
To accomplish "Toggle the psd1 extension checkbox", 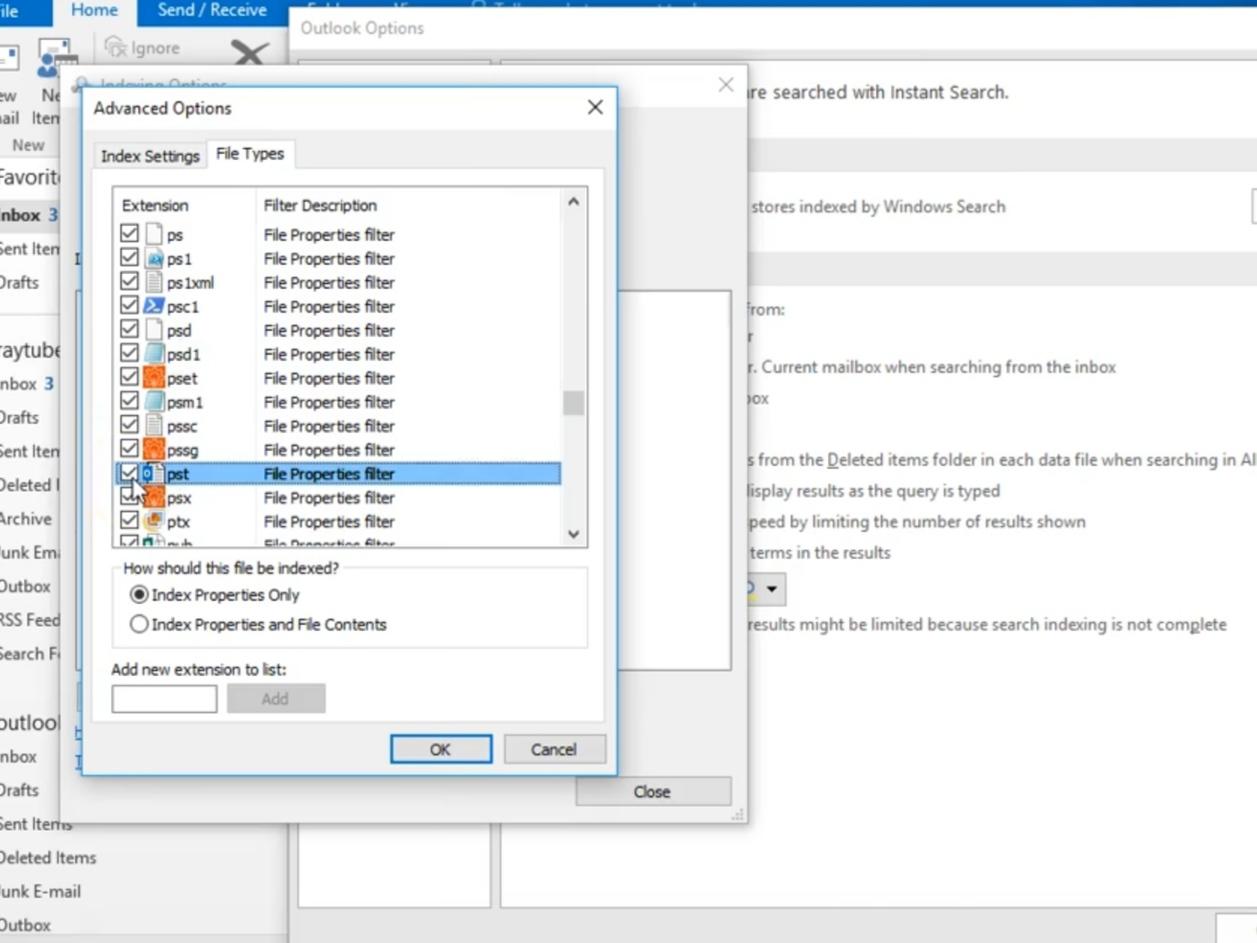I will (x=129, y=354).
